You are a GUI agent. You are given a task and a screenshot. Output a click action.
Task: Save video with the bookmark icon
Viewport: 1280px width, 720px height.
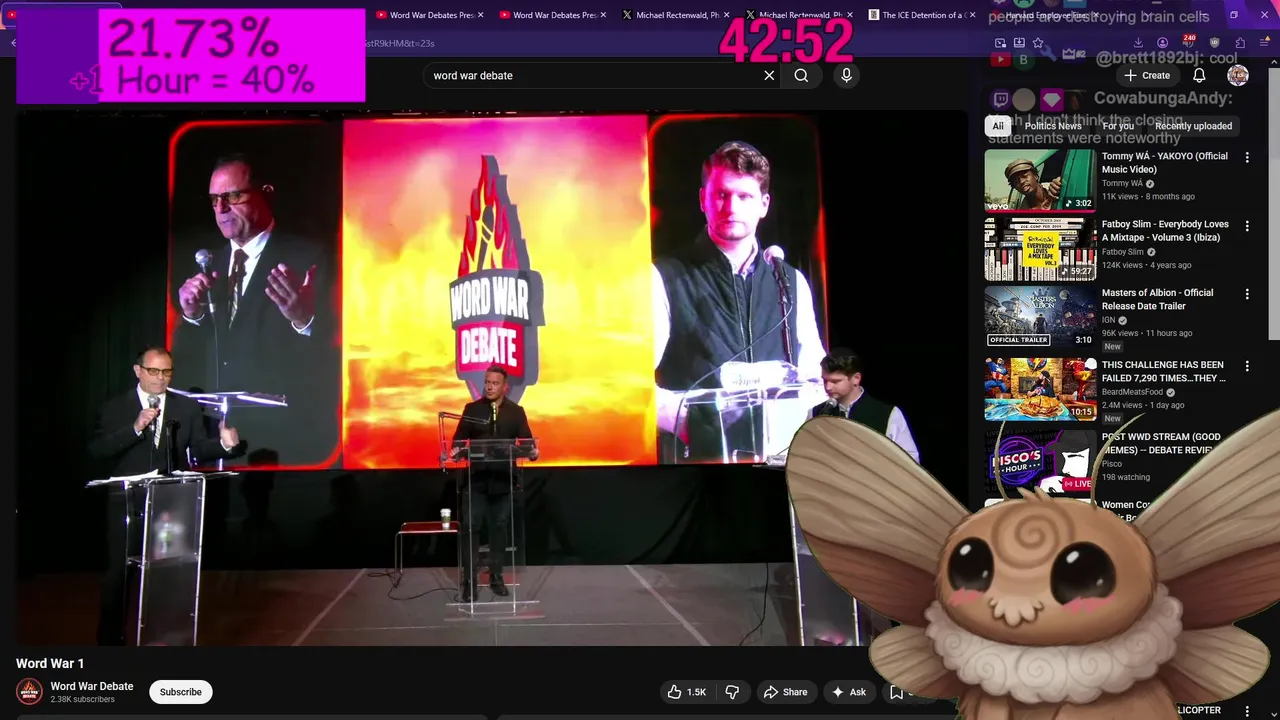click(896, 692)
